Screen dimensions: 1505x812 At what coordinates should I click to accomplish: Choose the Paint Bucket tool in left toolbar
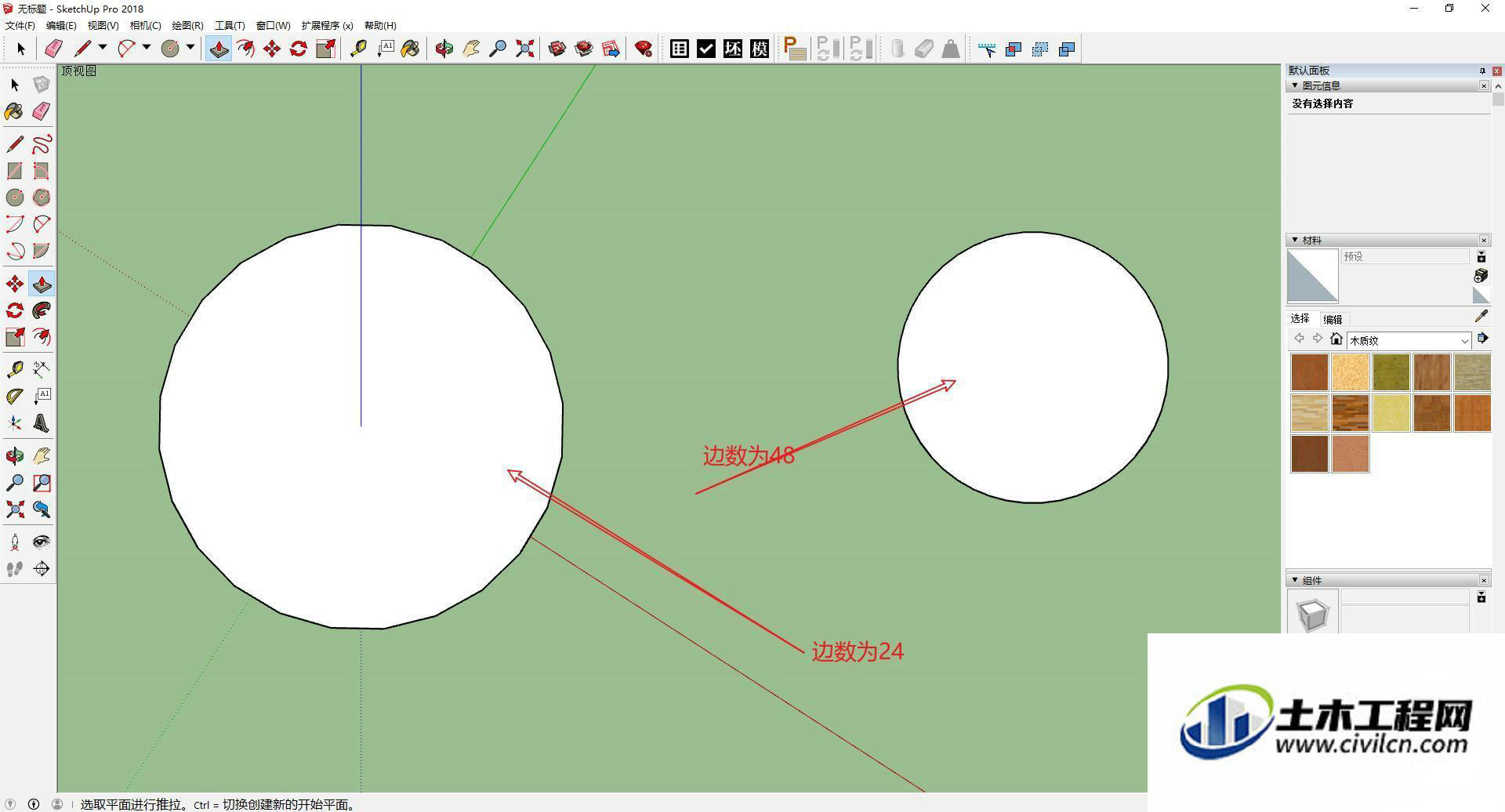14,111
